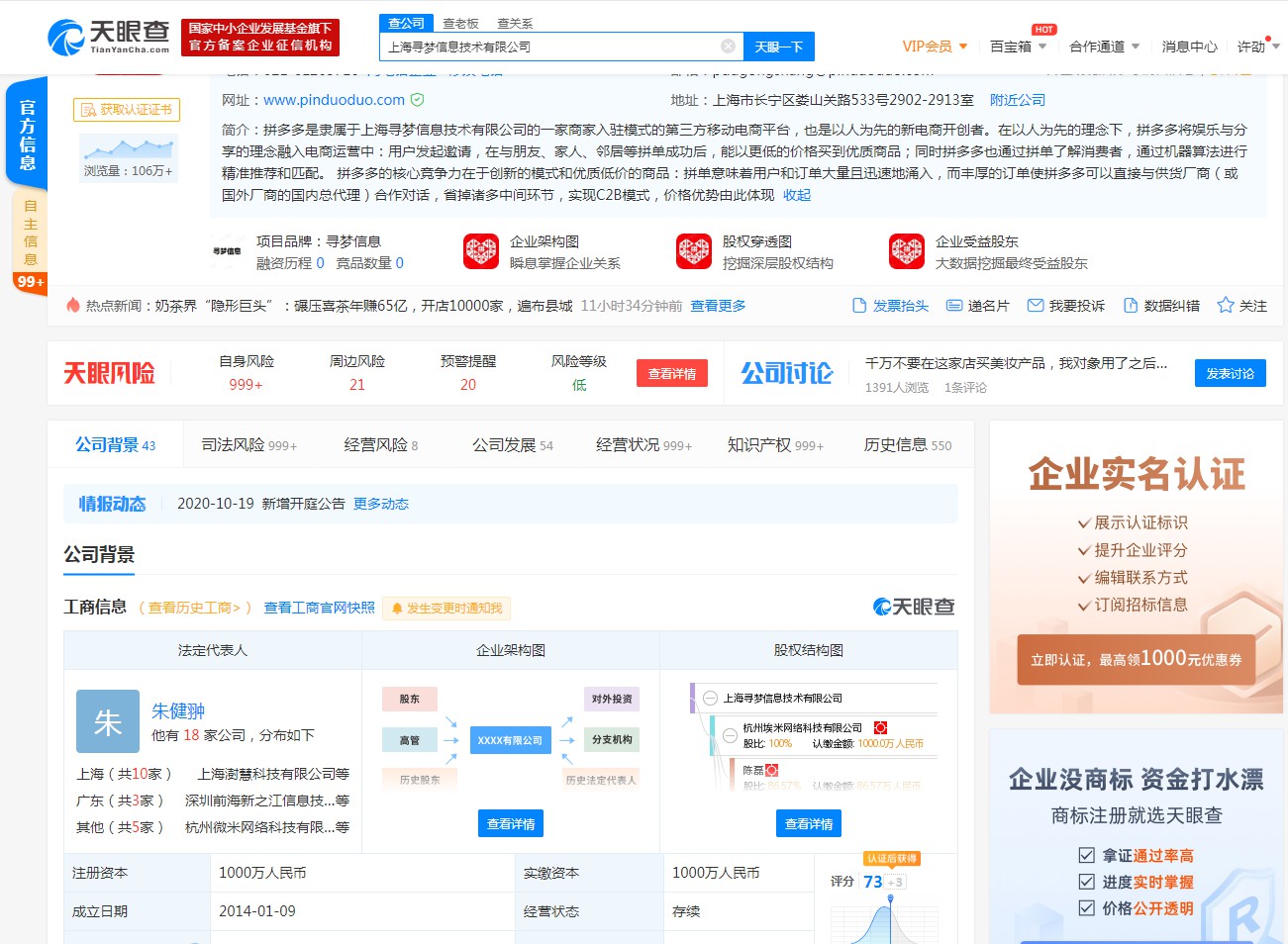Click the 竞品数量 0 count
This screenshot has height=944, width=1288.
tap(399, 263)
